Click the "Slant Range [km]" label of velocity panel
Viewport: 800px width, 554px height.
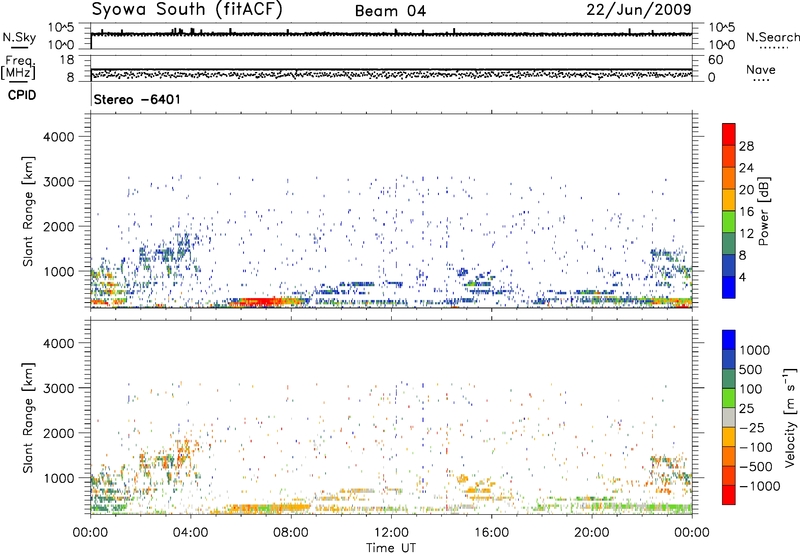pyautogui.click(x=28, y=417)
